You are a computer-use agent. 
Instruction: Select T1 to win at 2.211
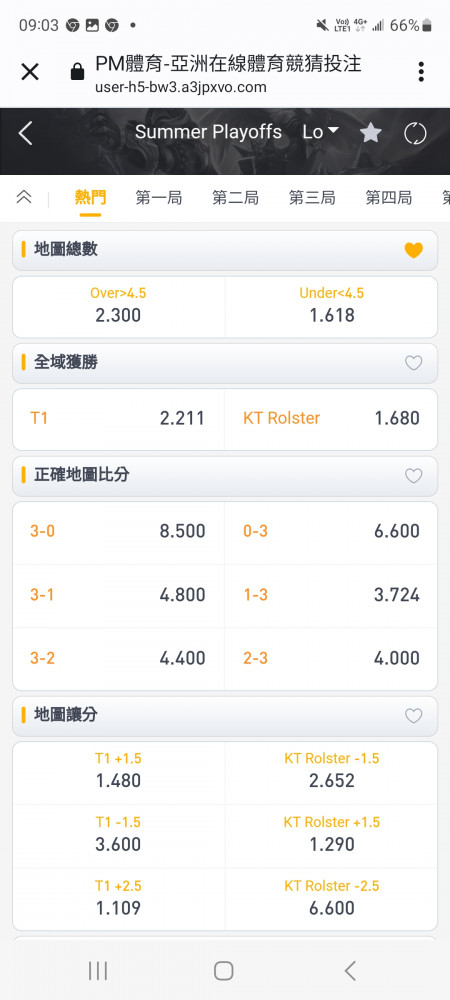[119, 418]
